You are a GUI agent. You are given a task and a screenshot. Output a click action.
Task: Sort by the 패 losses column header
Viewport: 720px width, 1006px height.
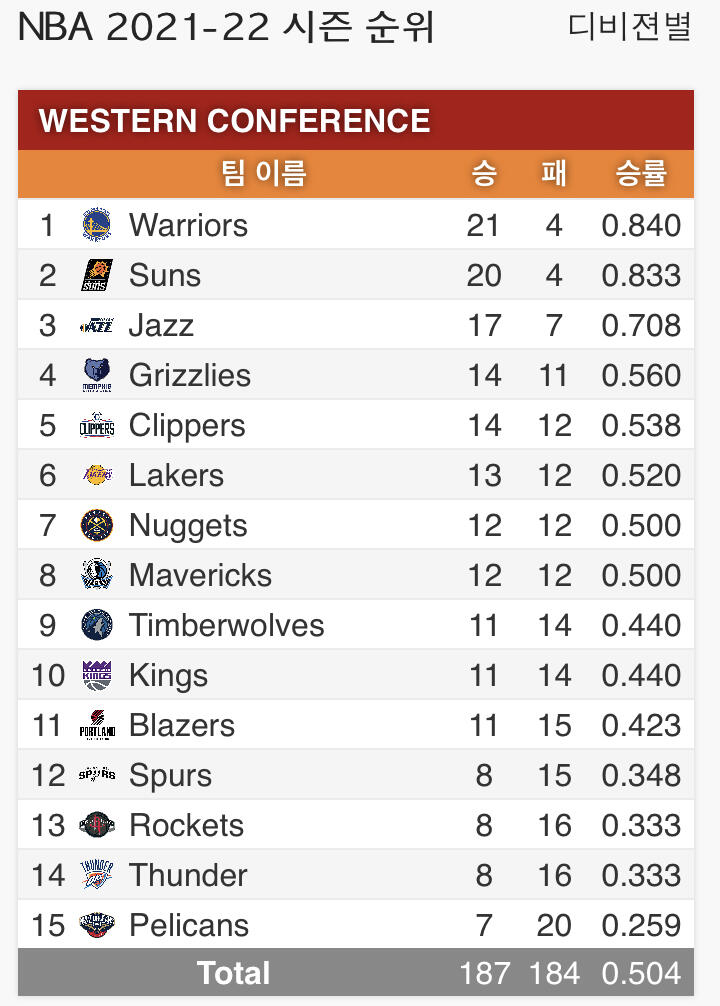(x=554, y=174)
